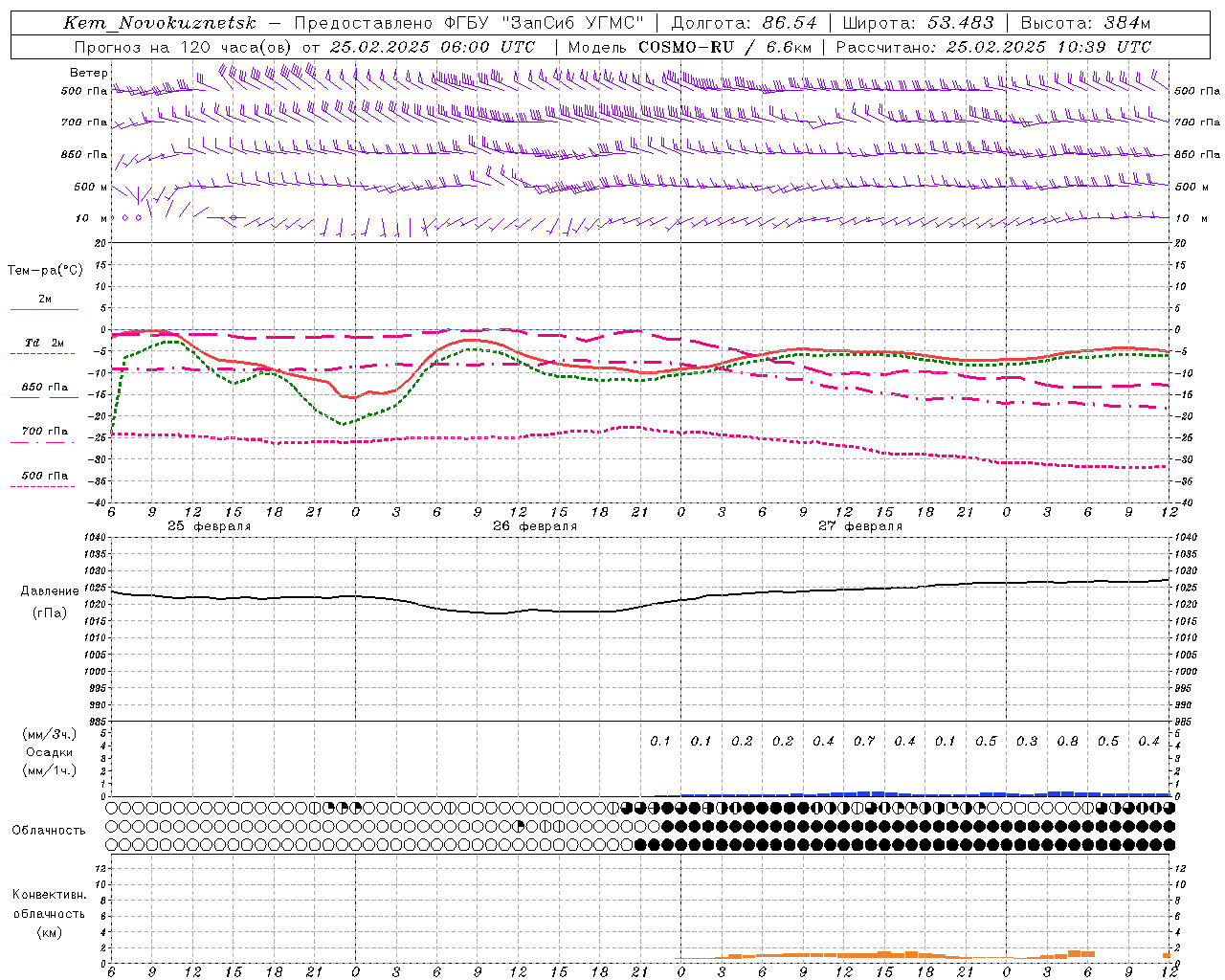Click the '26 февраля' date label
1225x980 pixels.
pos(535,526)
